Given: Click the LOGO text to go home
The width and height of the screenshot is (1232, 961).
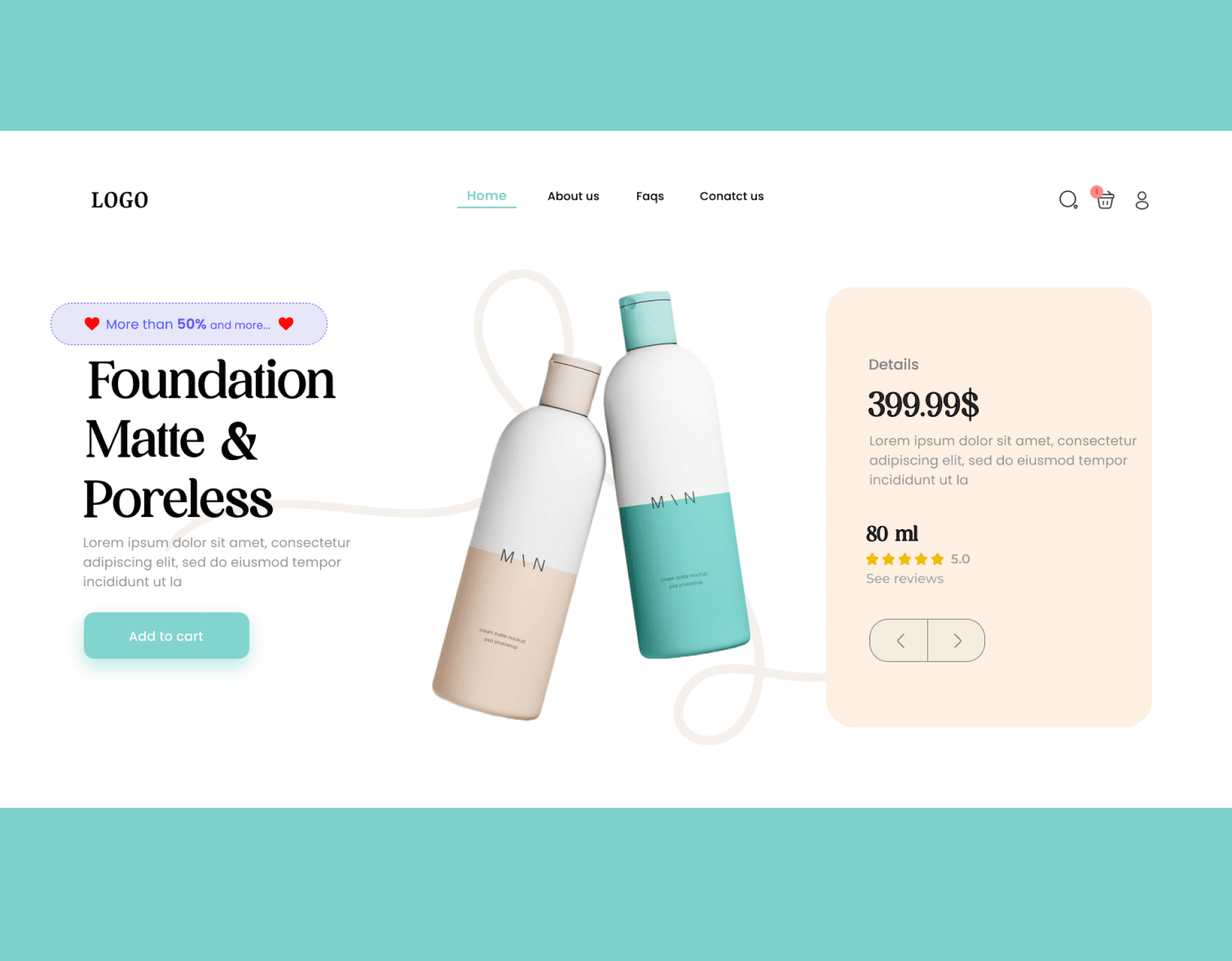Looking at the screenshot, I should (119, 200).
